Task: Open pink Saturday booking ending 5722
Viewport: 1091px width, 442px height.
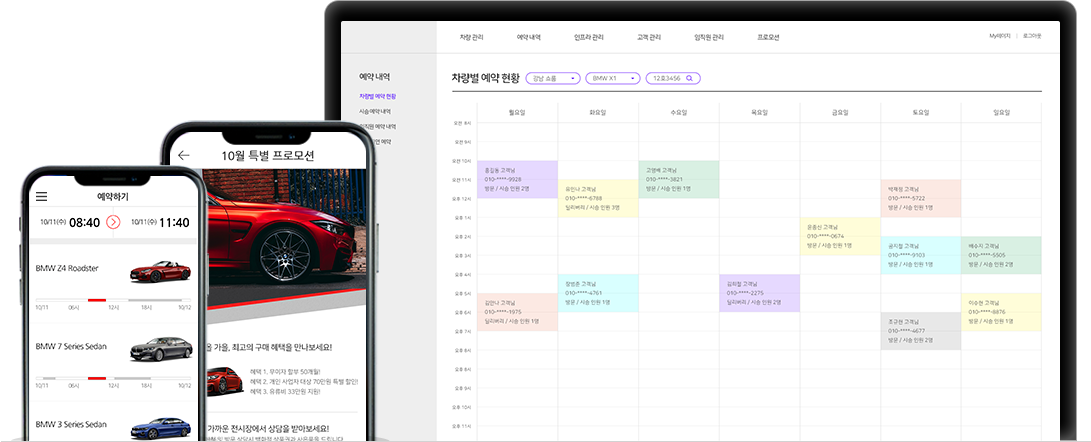Action: coord(921,198)
